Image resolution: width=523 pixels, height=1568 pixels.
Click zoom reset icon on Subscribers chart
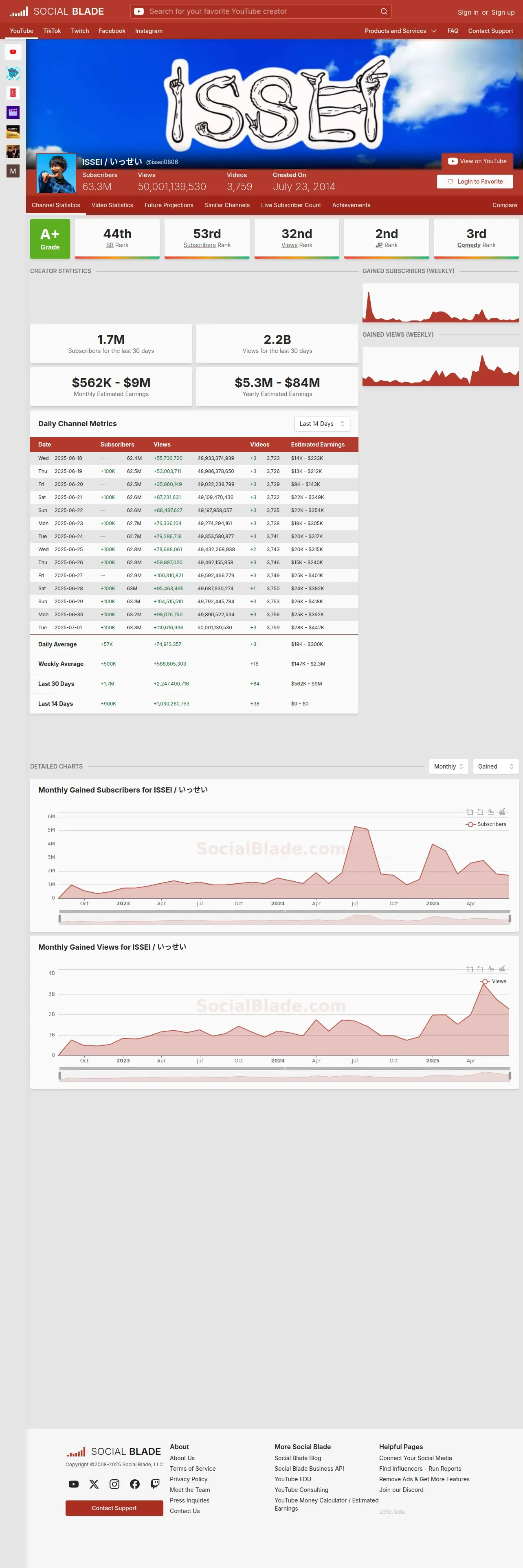[x=480, y=811]
